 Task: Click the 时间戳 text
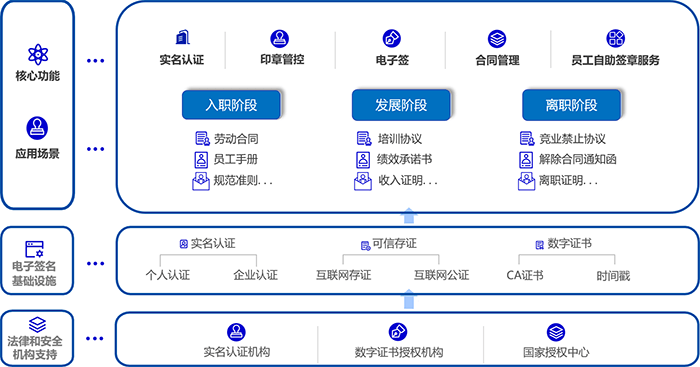(x=613, y=276)
